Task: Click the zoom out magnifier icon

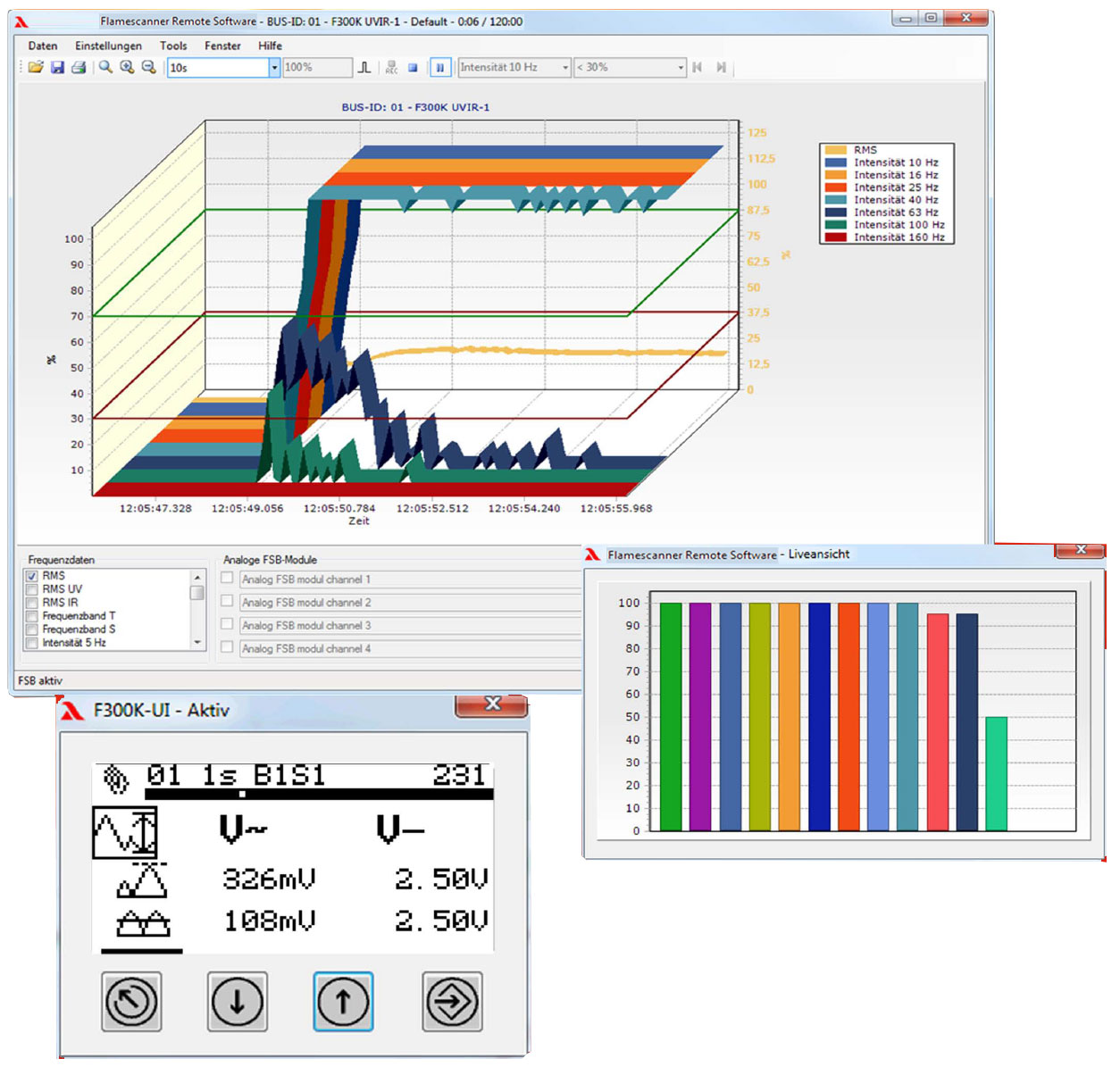Action: click(x=148, y=68)
